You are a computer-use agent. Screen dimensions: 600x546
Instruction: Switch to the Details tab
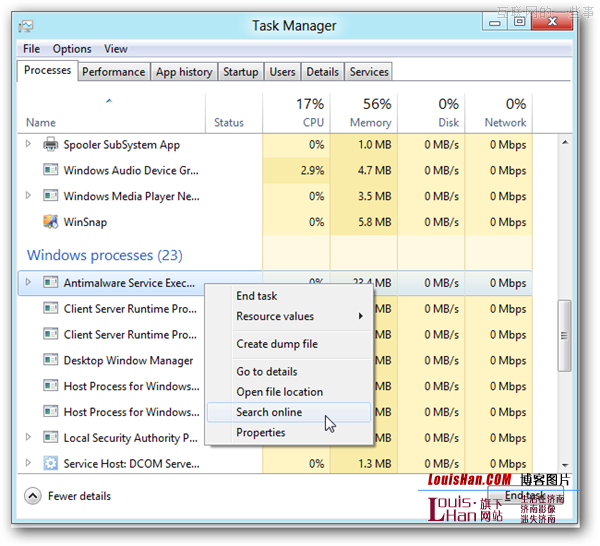tap(323, 72)
